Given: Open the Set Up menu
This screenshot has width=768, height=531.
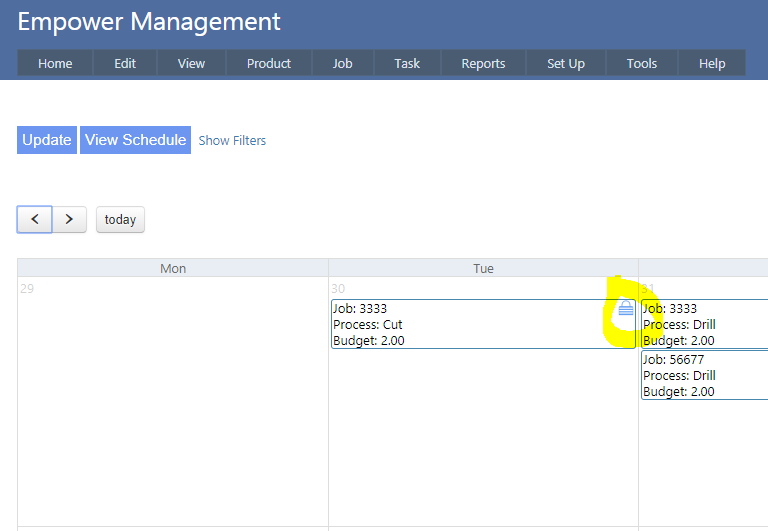Looking at the screenshot, I should [565, 63].
